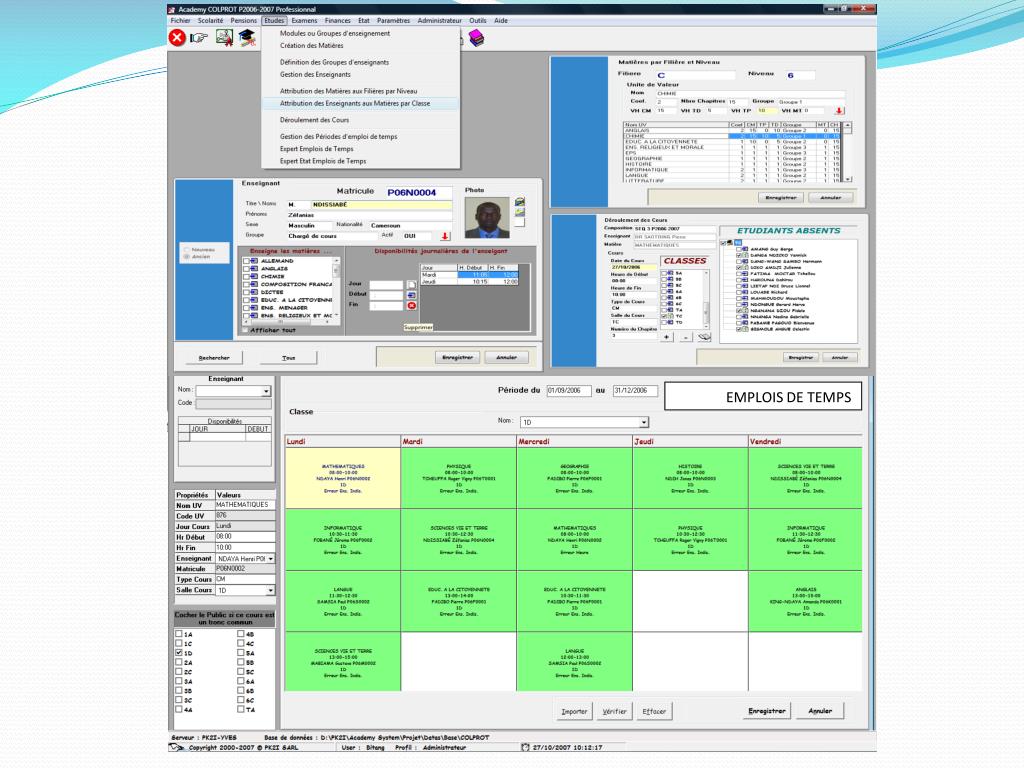
Task: Click the Période end date 31/12/2006 field
Action: pos(635,391)
